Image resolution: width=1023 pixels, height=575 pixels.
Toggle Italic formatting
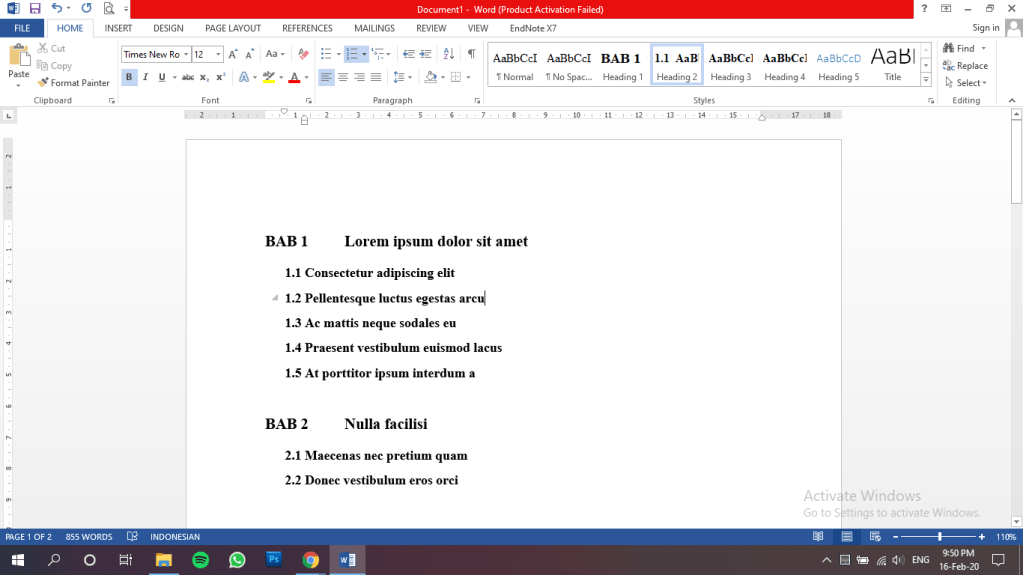pos(145,77)
